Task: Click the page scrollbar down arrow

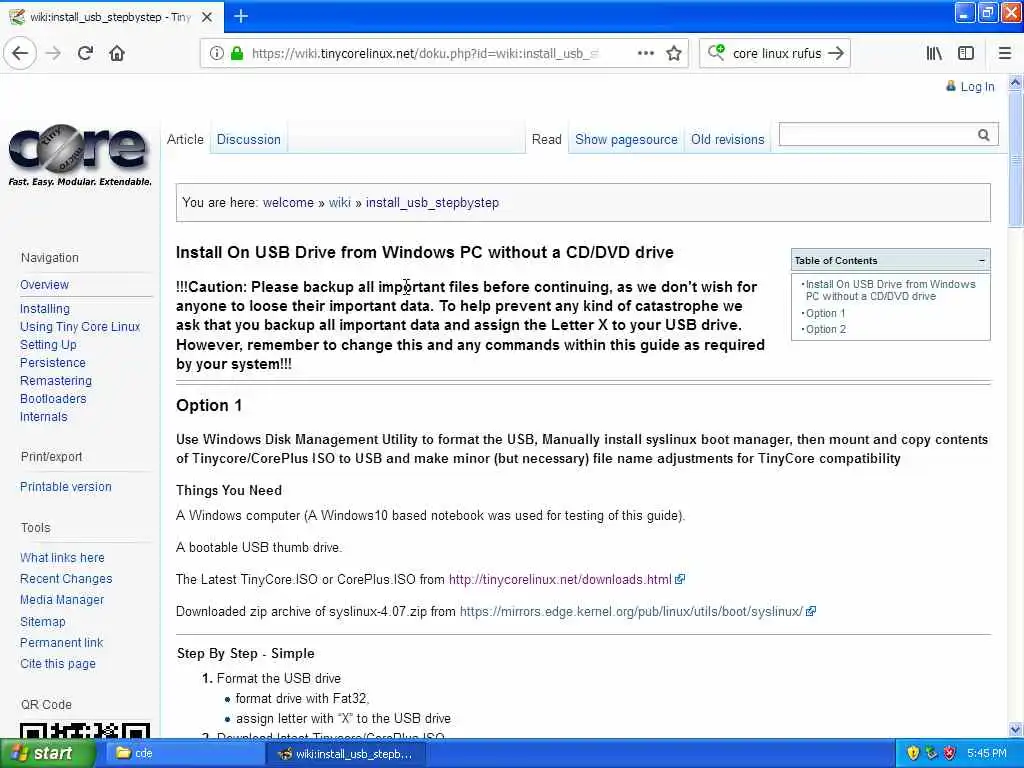Action: coord(1016,729)
